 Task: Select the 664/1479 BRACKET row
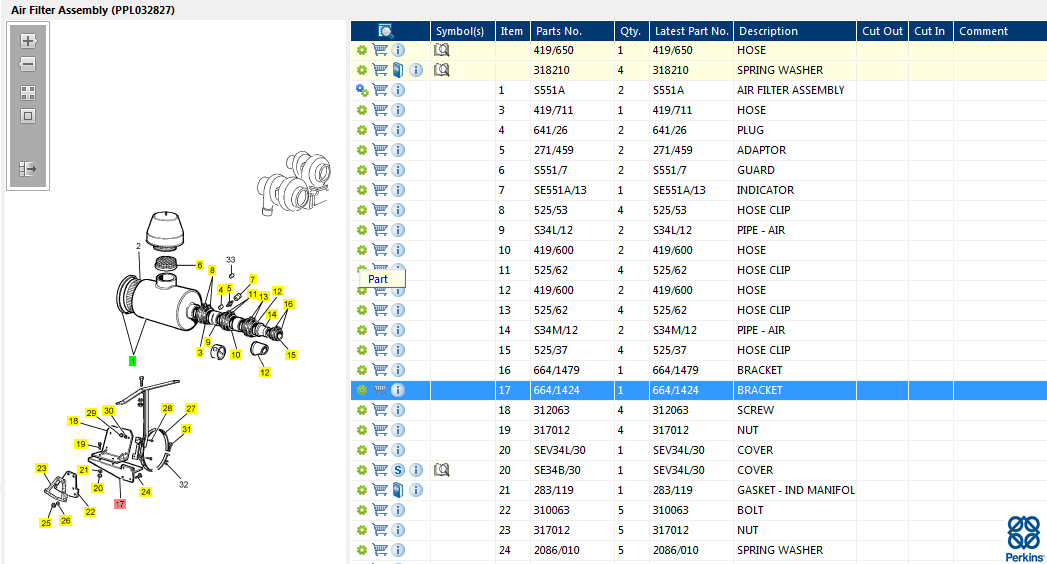(698, 370)
